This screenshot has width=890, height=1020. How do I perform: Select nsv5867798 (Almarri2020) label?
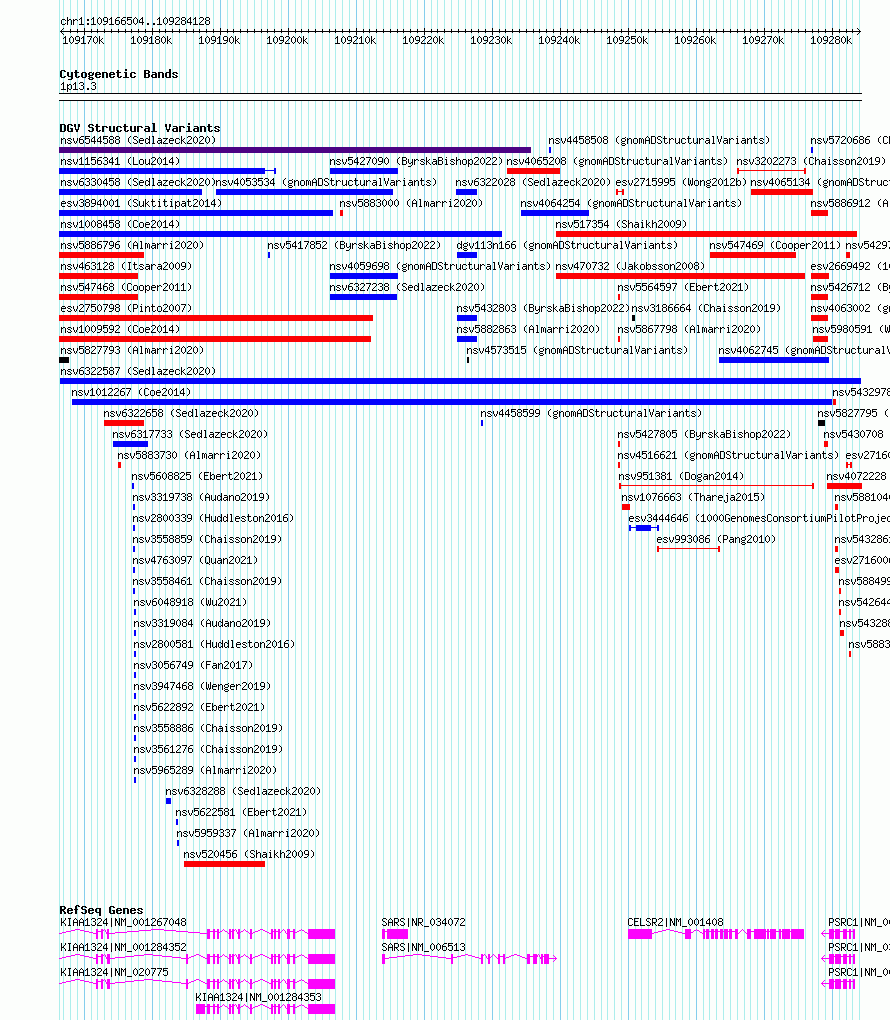pos(689,329)
